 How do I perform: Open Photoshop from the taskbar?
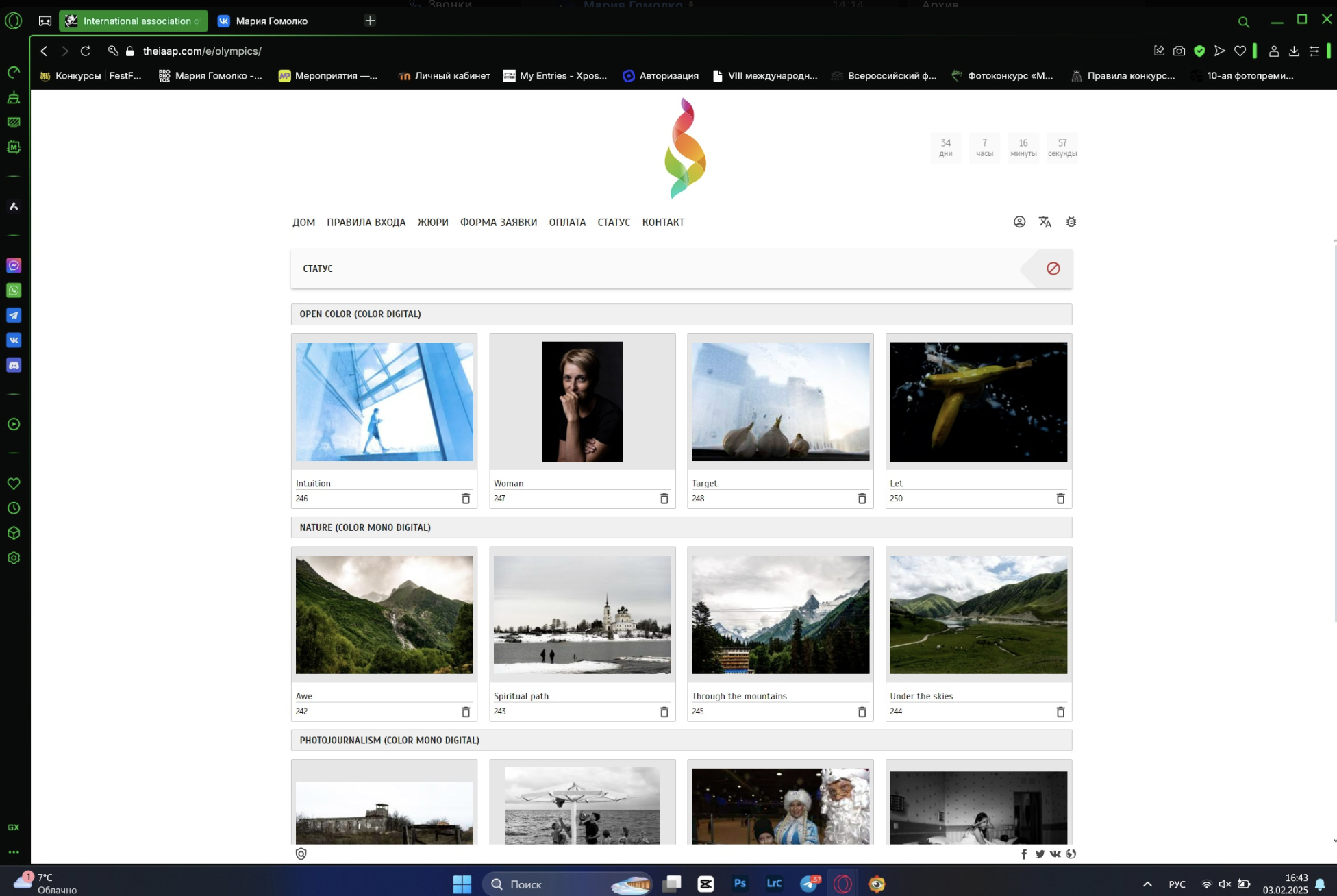740,884
